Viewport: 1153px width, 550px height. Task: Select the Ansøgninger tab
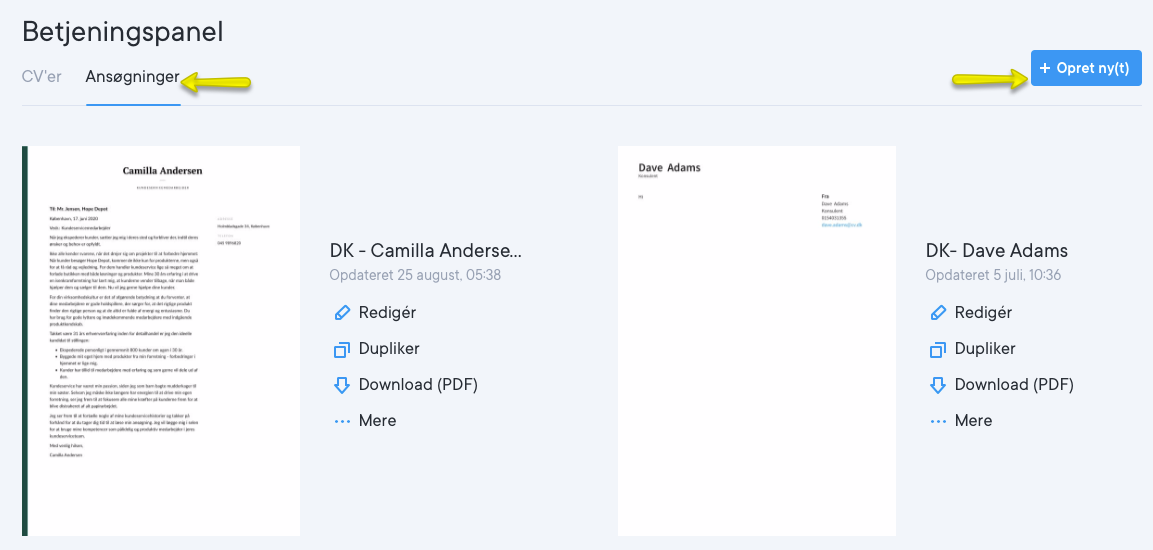click(132, 77)
